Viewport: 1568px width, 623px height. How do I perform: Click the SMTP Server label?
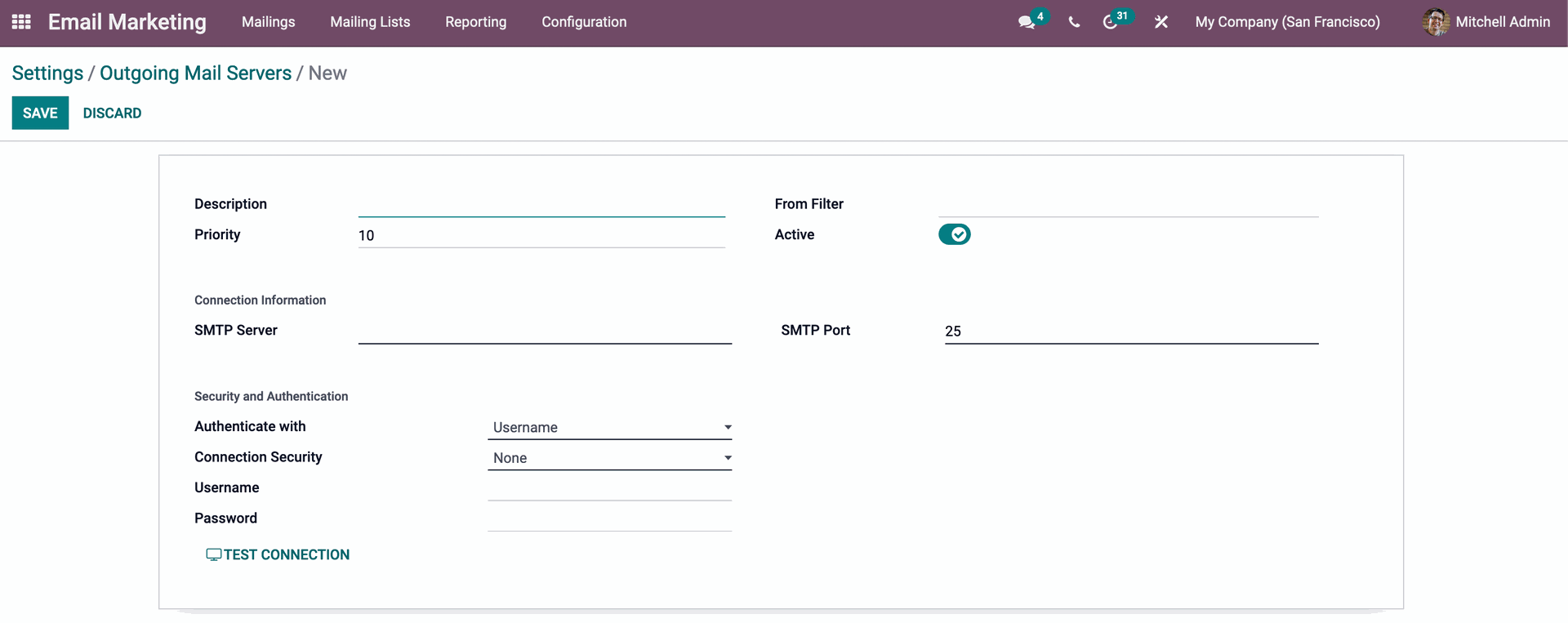point(235,330)
